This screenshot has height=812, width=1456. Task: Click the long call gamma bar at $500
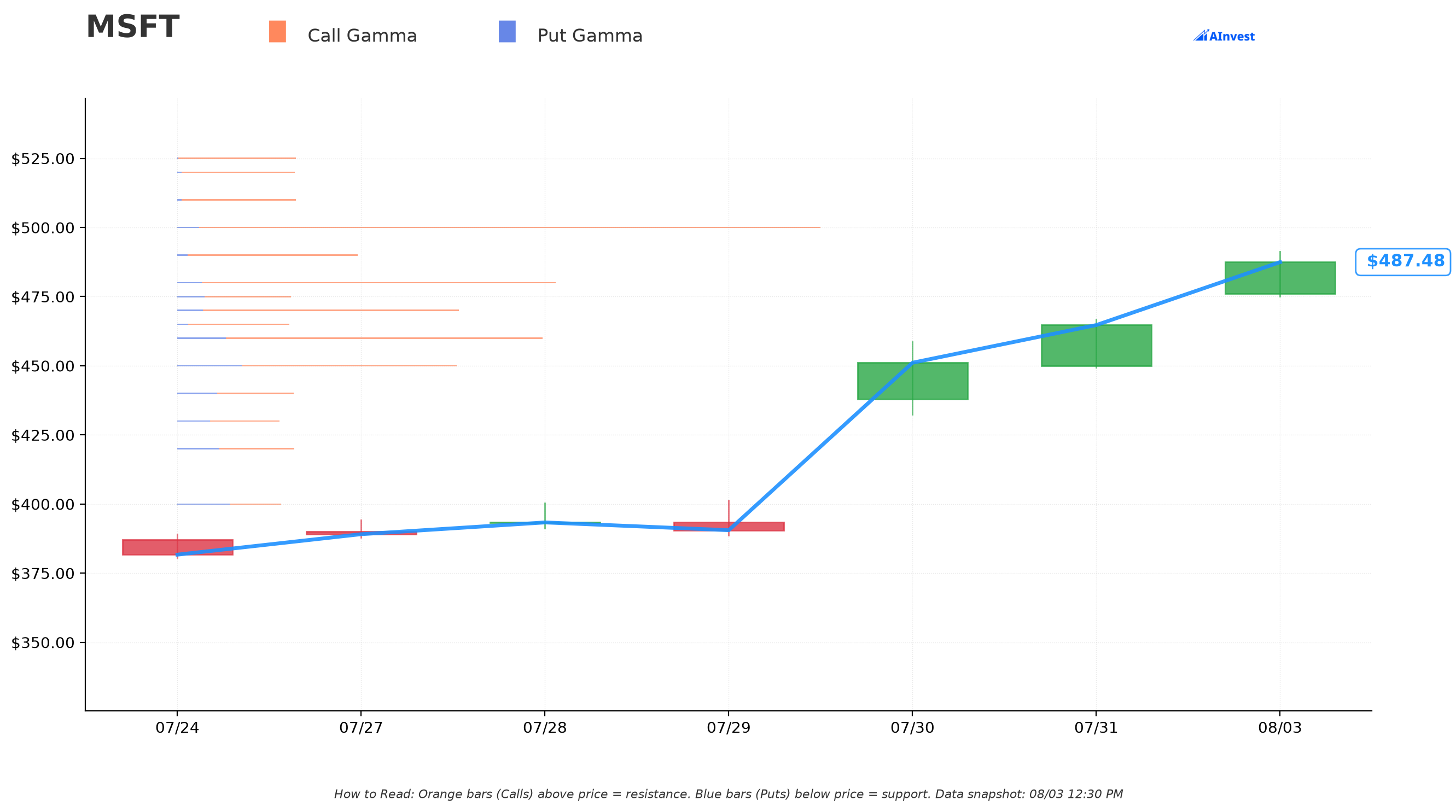509,227
